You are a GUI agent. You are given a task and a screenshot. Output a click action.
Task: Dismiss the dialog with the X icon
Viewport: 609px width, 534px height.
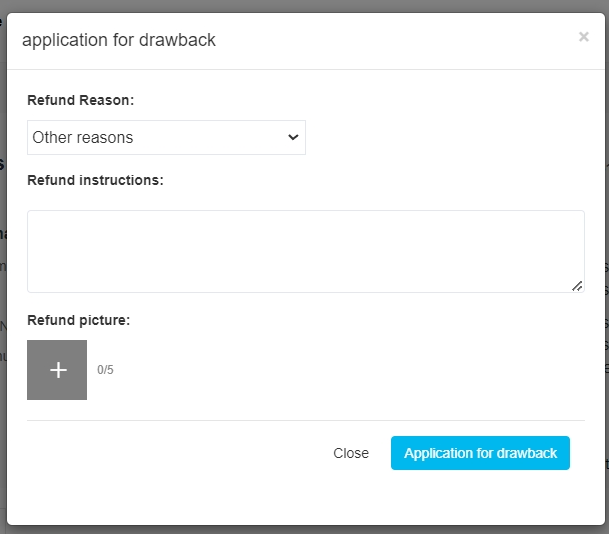(x=583, y=37)
